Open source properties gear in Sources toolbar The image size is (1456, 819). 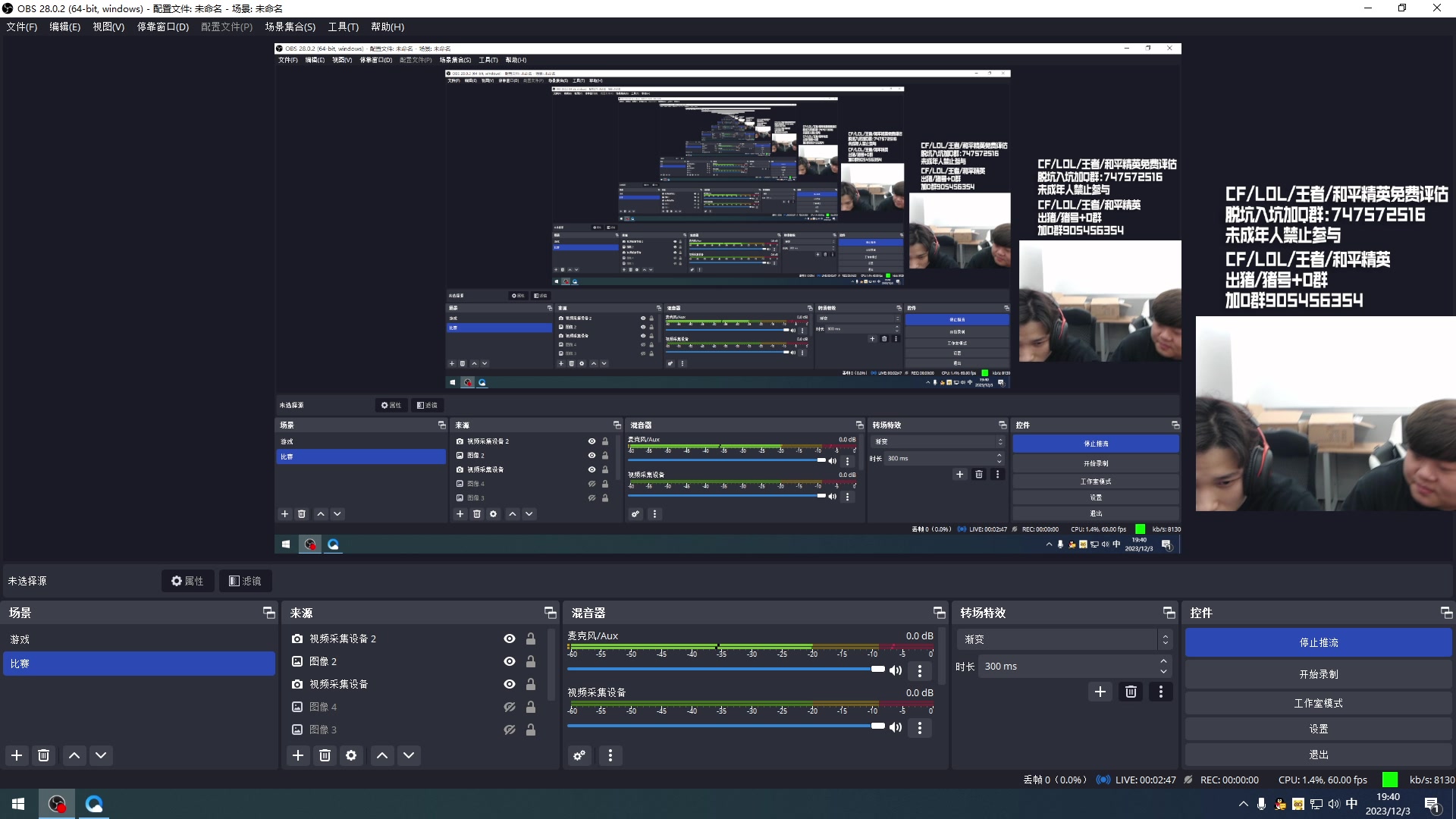pyautogui.click(x=351, y=755)
